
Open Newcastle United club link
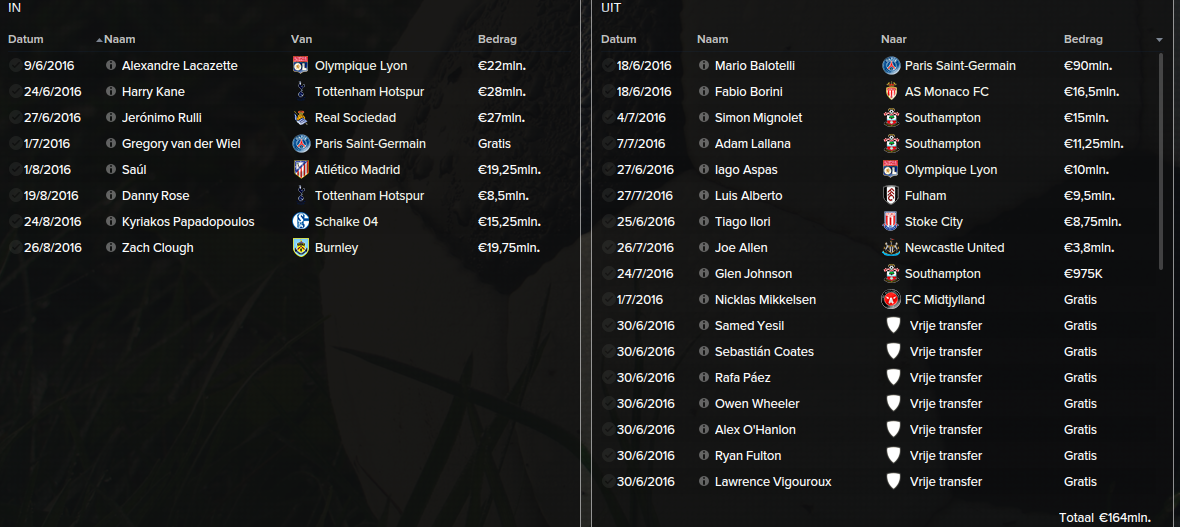point(954,248)
